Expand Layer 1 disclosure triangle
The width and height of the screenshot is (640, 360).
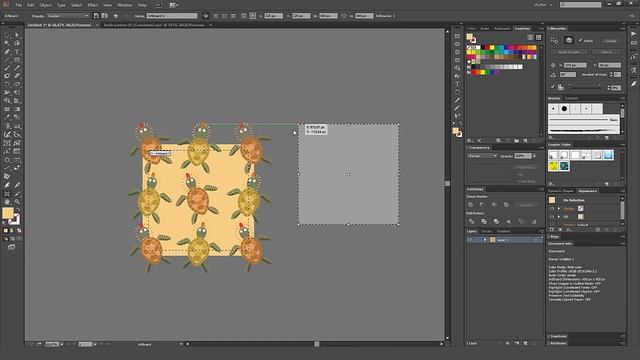pos(485,240)
